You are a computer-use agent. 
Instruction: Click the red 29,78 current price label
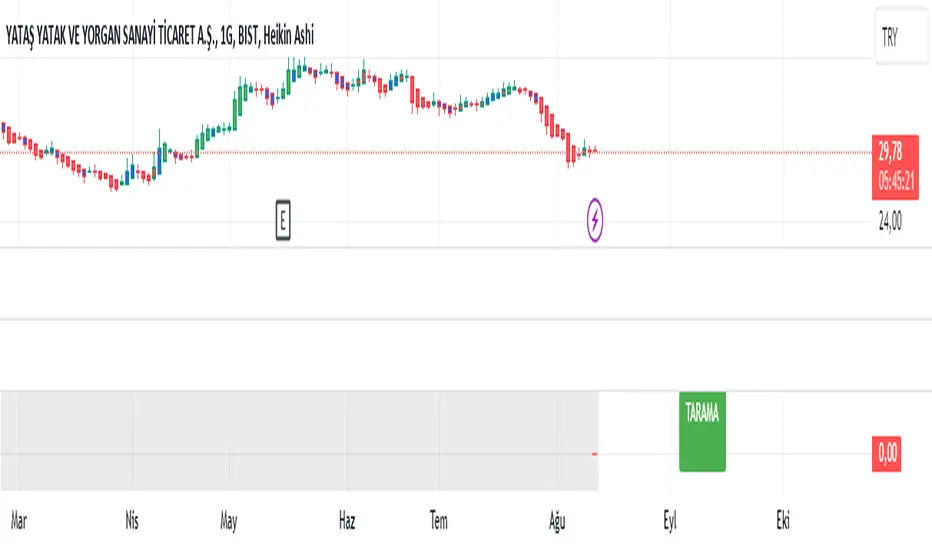coord(888,150)
